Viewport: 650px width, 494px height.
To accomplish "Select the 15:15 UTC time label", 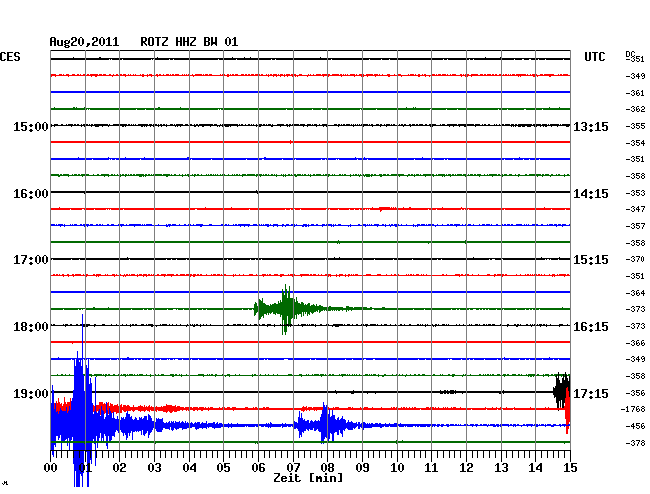I will pos(591,260).
